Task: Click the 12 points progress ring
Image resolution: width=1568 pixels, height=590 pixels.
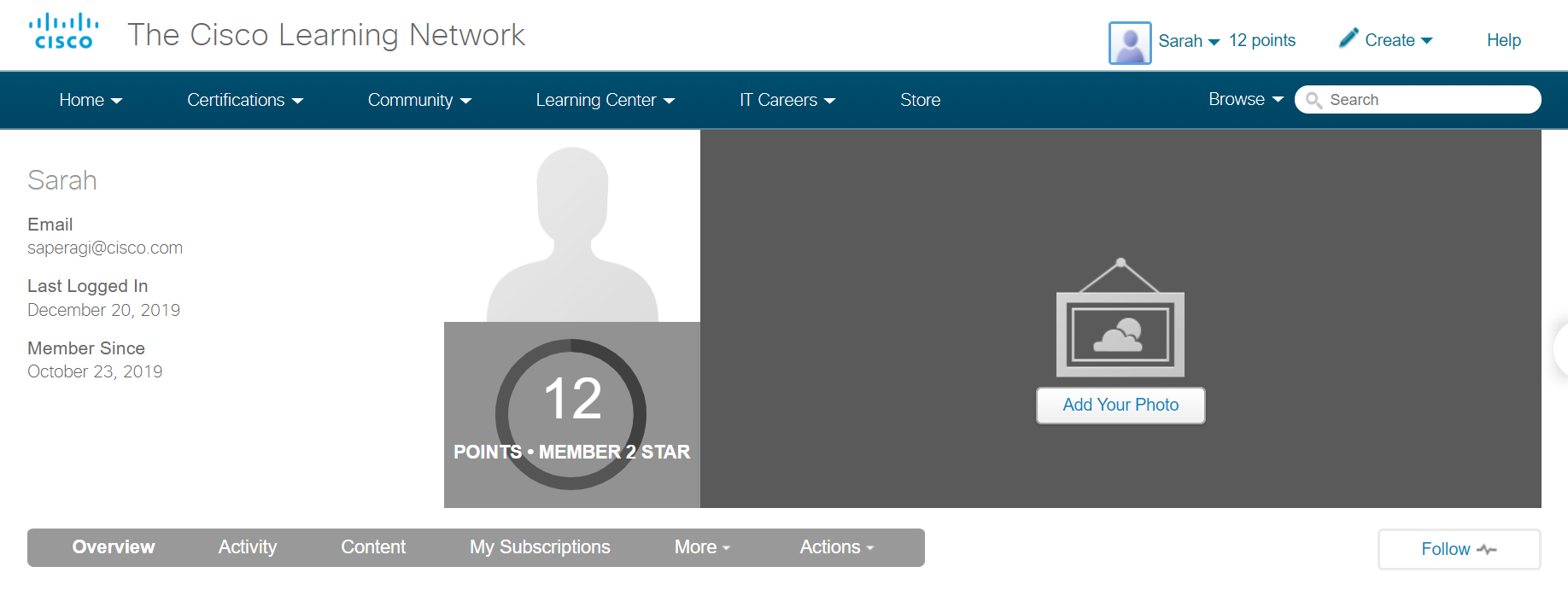Action: [x=570, y=415]
